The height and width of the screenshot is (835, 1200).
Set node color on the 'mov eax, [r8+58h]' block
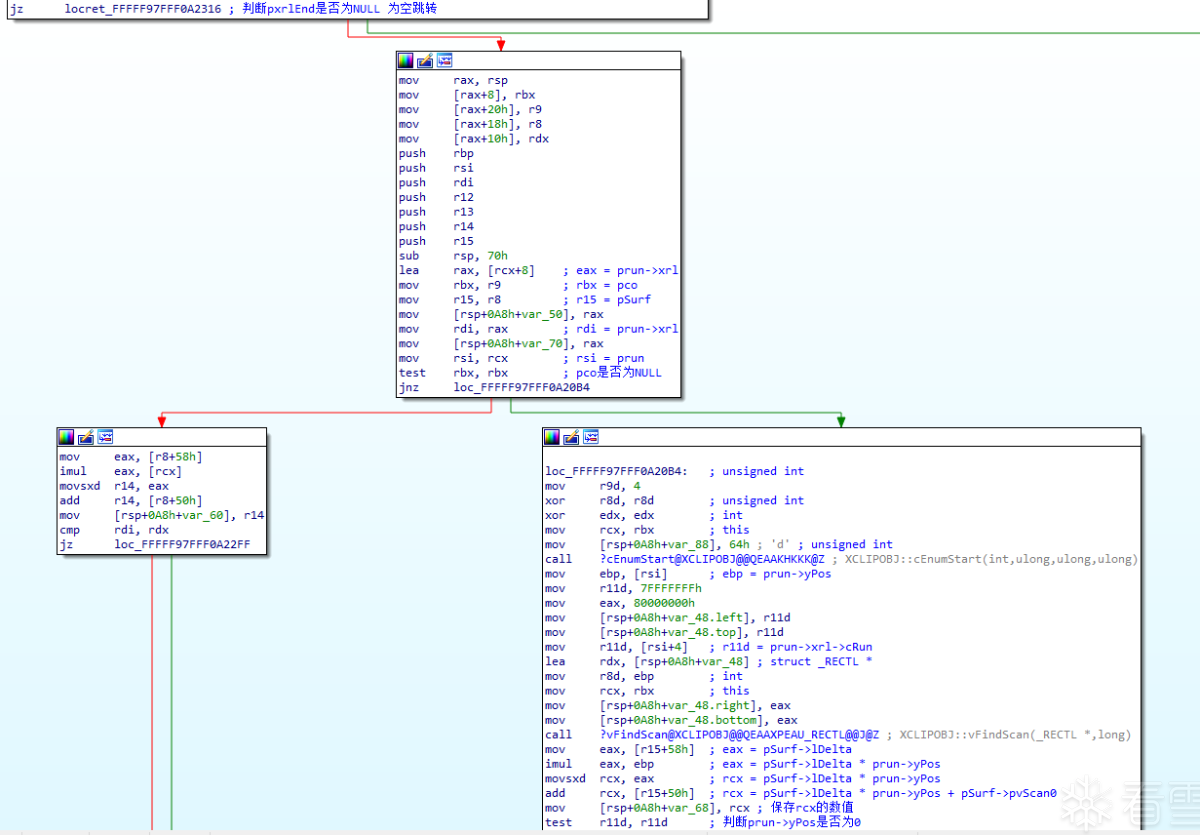[66, 437]
